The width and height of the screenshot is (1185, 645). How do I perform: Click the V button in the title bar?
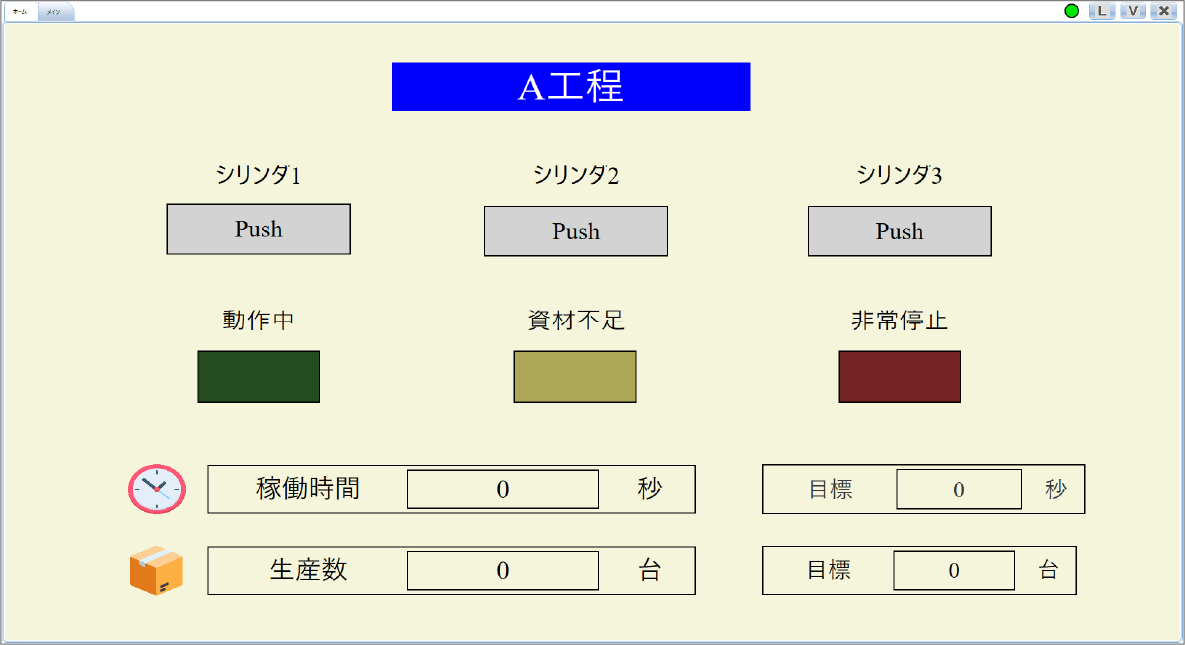point(1132,11)
